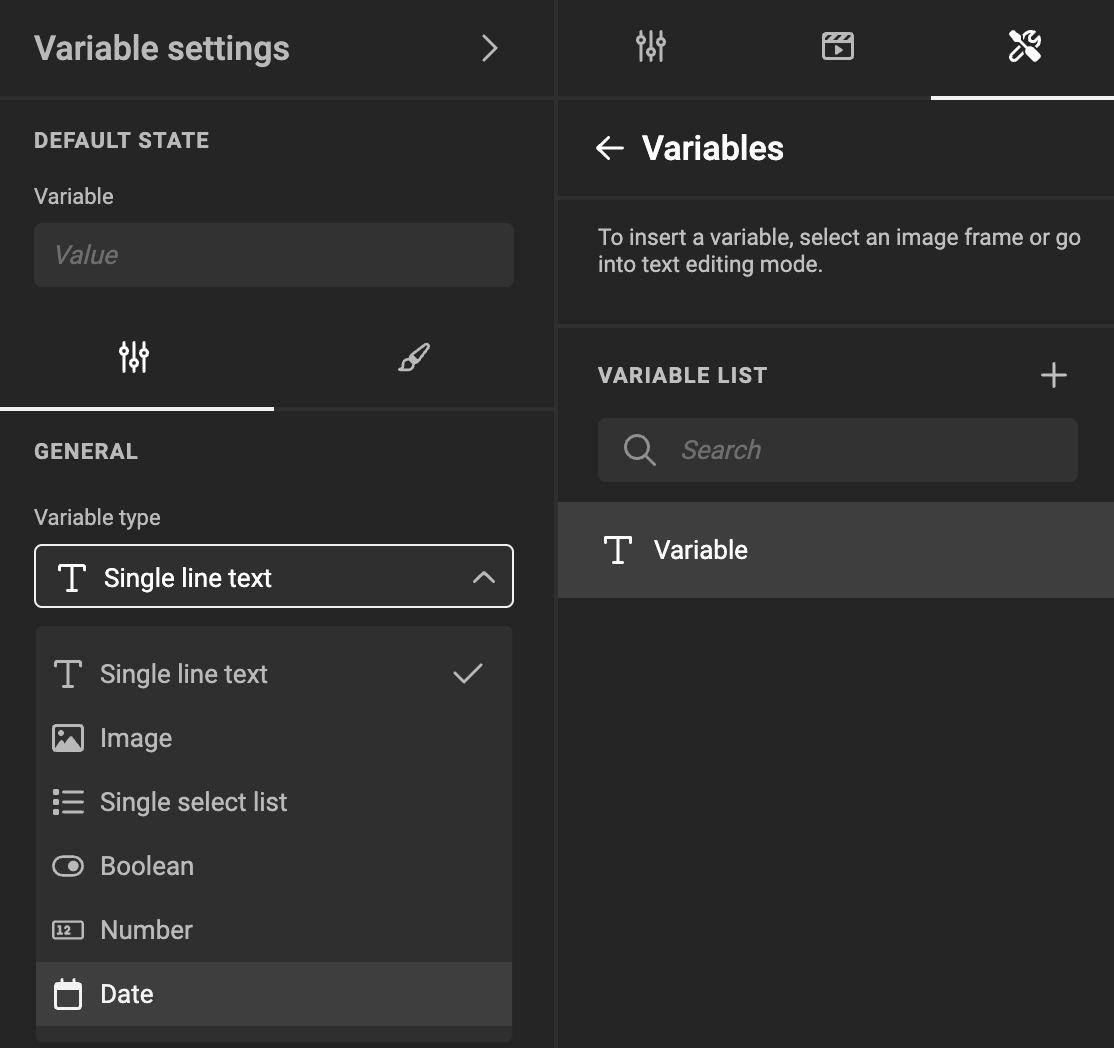The height and width of the screenshot is (1048, 1114).
Task: Select the wrench and screwdriver tools tab
Action: pyautogui.click(x=1024, y=47)
